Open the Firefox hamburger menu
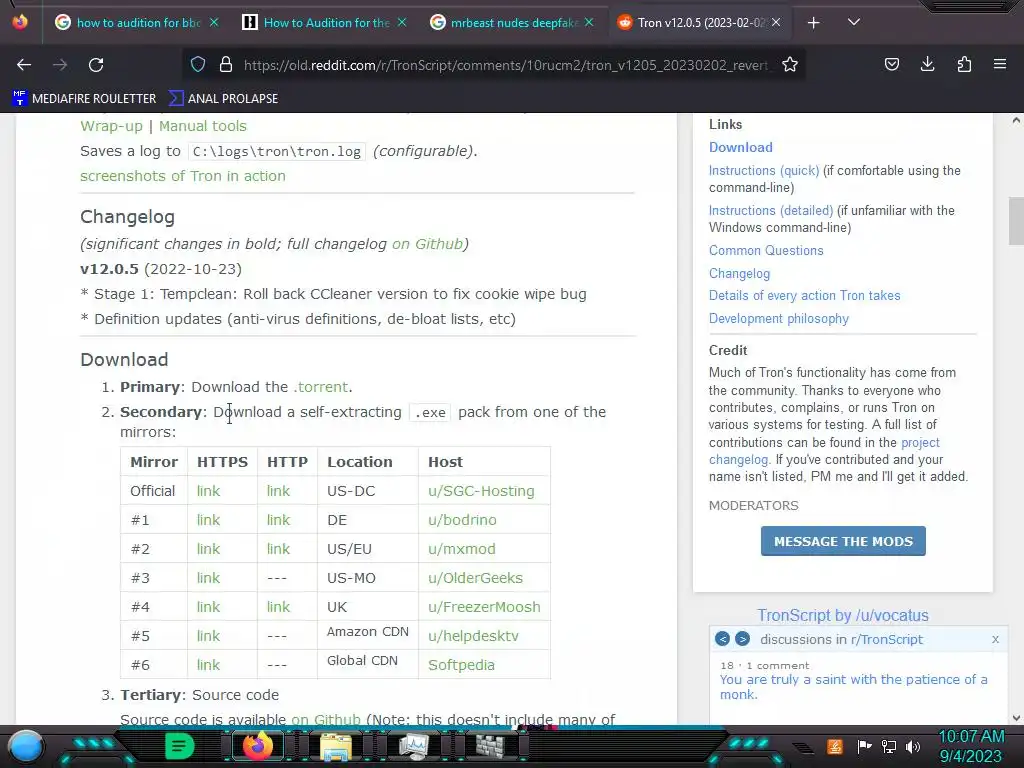This screenshot has height=768, width=1024. (x=999, y=64)
